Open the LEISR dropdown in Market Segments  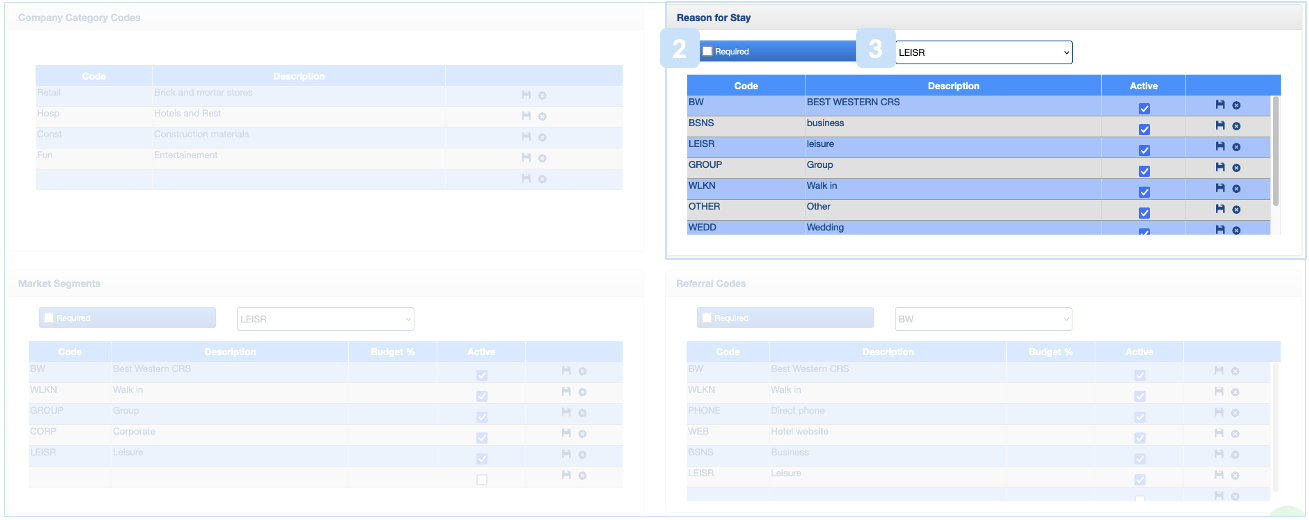(325, 319)
